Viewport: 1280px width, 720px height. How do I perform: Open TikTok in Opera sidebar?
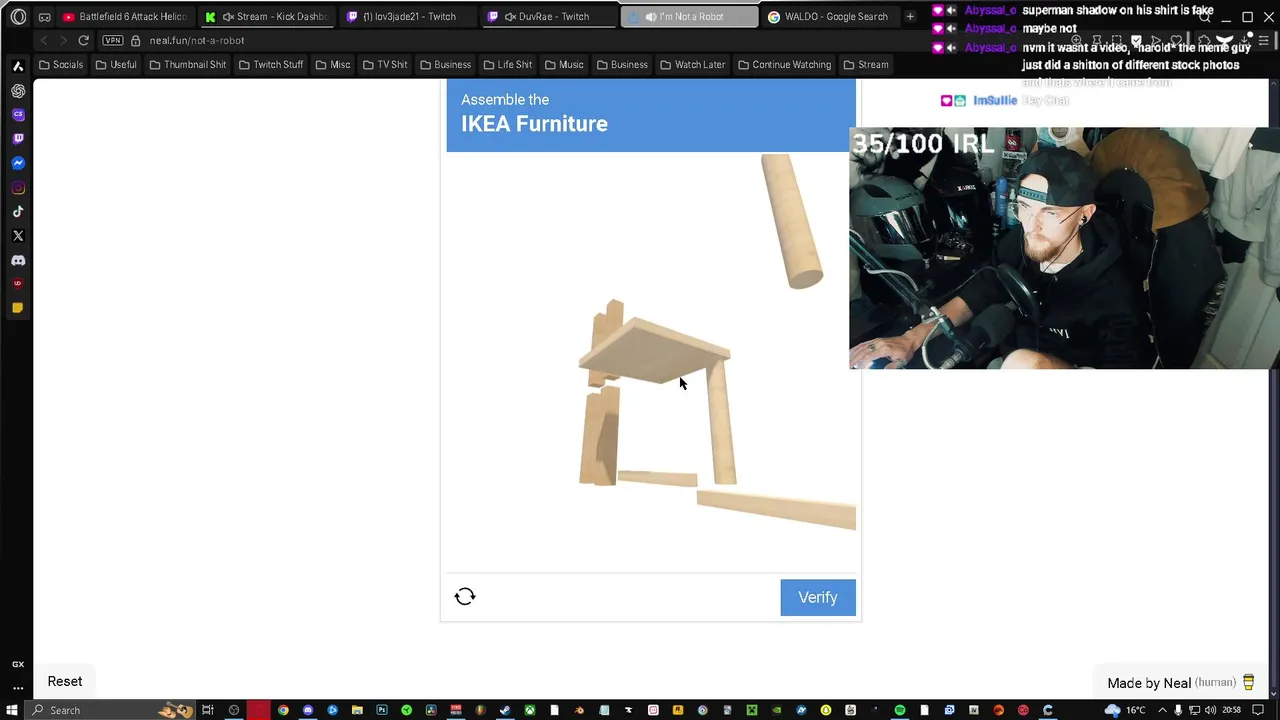(x=18, y=212)
